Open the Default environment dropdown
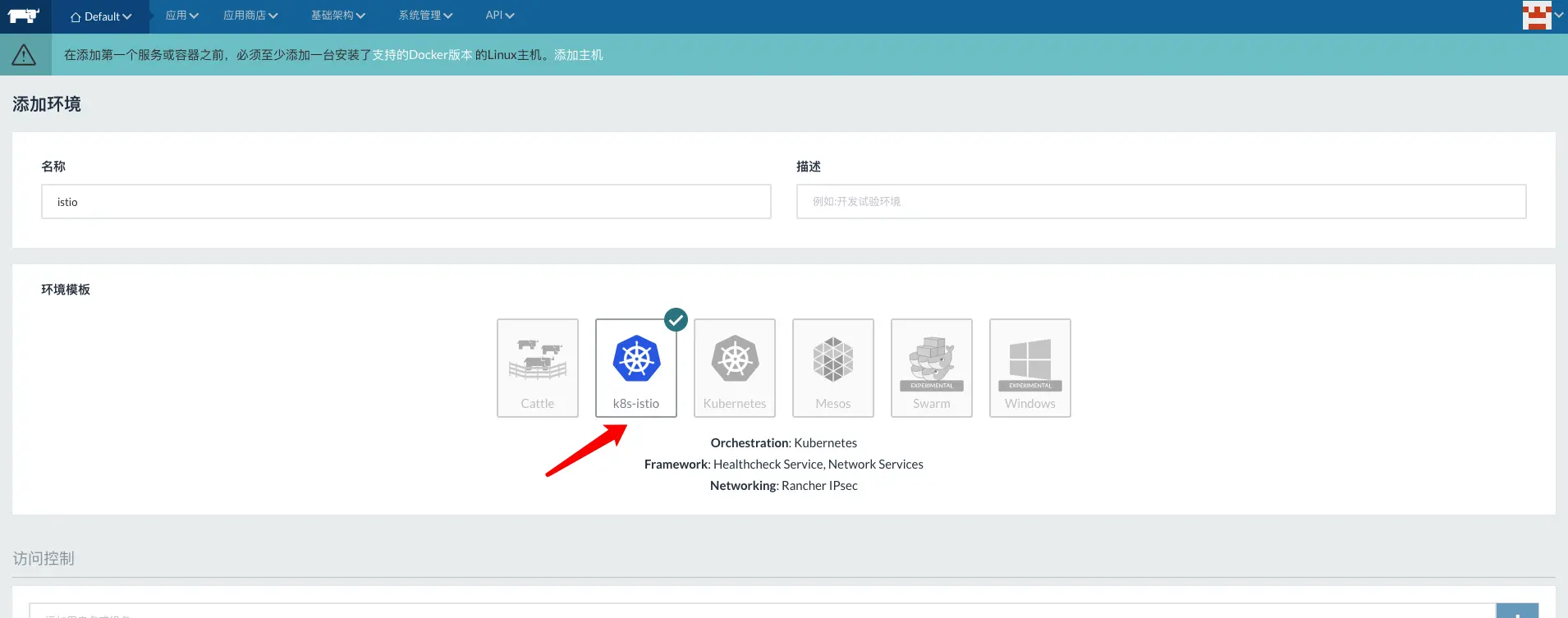 (101, 16)
